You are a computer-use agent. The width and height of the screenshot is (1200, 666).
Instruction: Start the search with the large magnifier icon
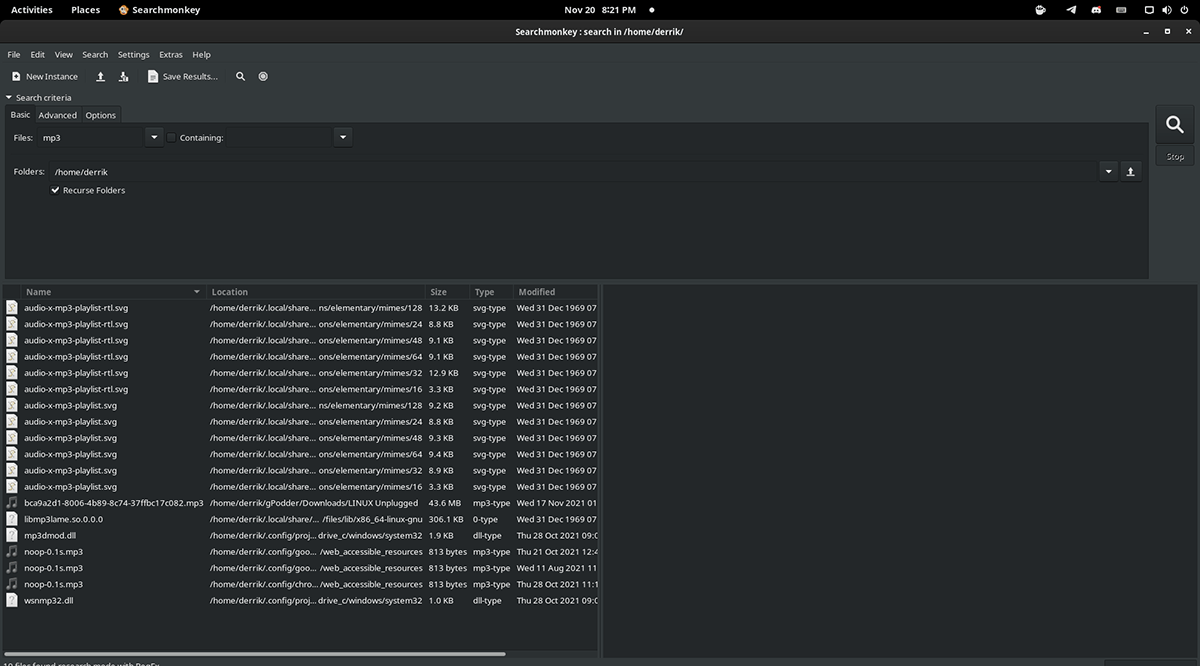coord(1174,123)
